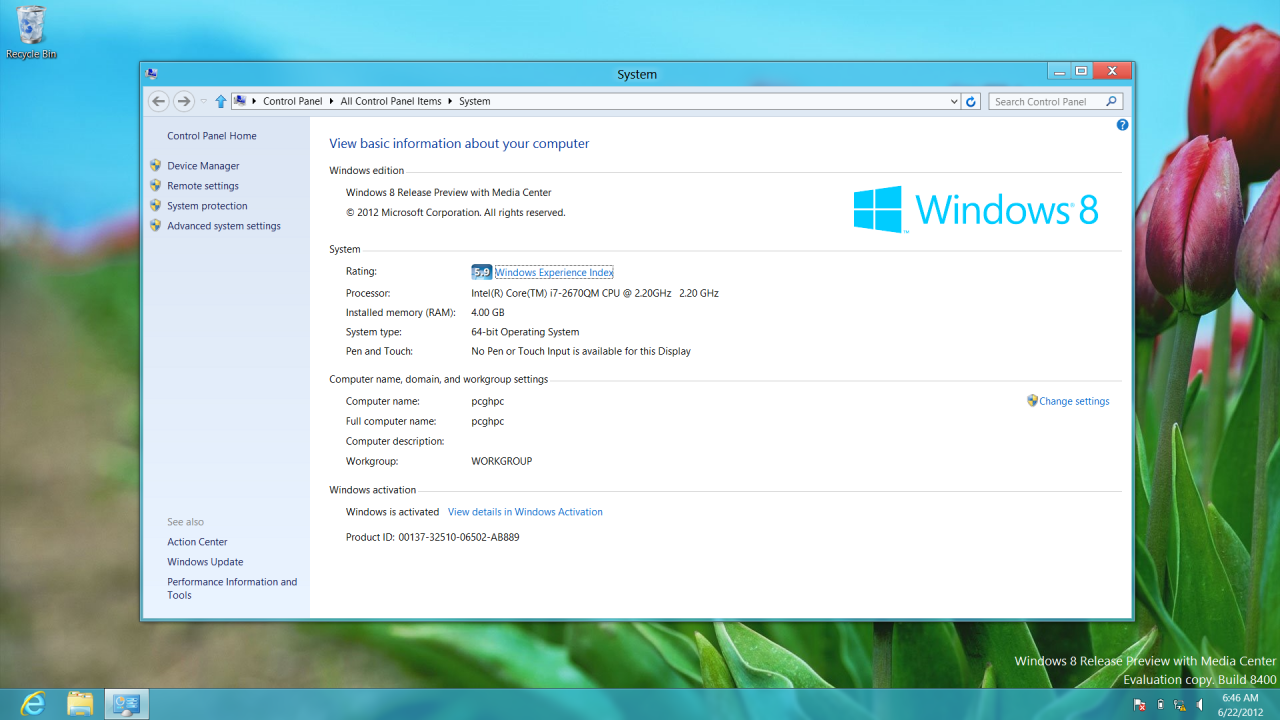1280x720 pixels.
Task: Click the 4.00 GB memory value
Action: tap(488, 312)
